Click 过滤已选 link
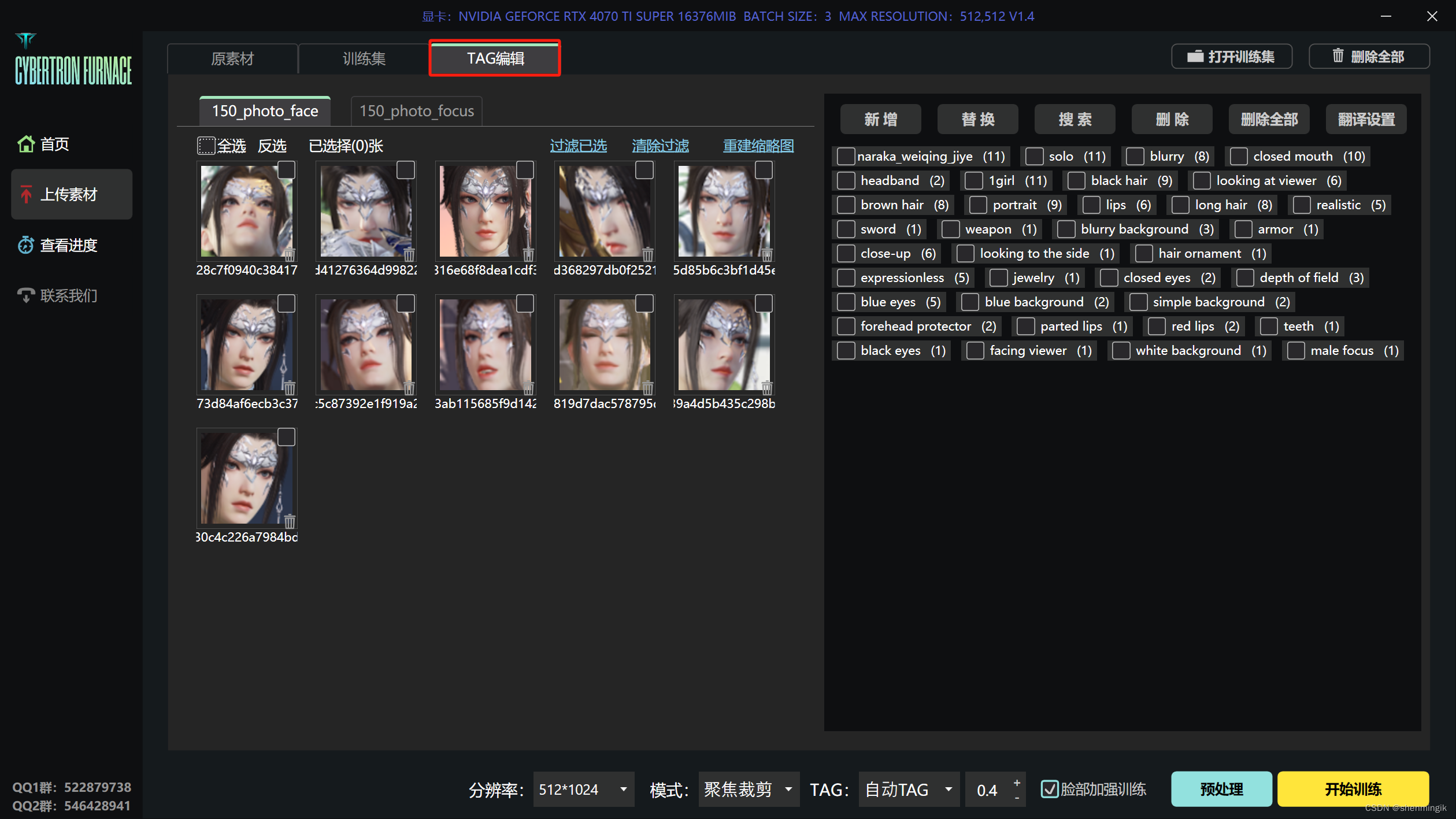Screen dimensions: 1456x819 point(578,146)
